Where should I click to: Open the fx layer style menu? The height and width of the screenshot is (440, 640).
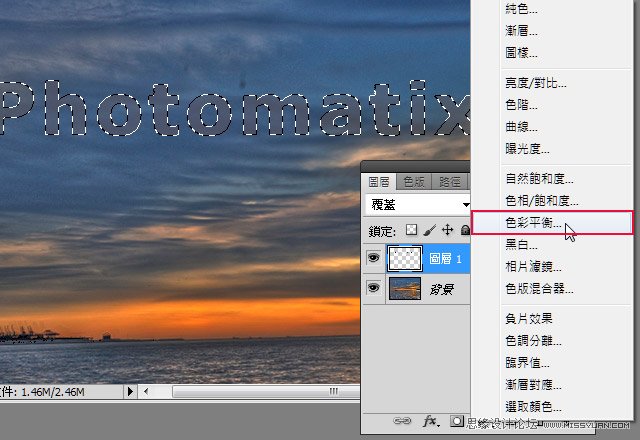pyautogui.click(x=431, y=421)
